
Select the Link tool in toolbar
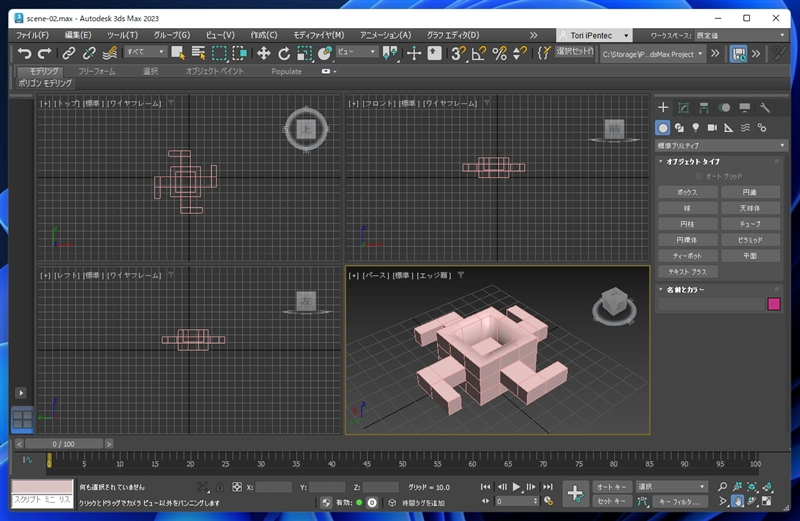tap(68, 53)
